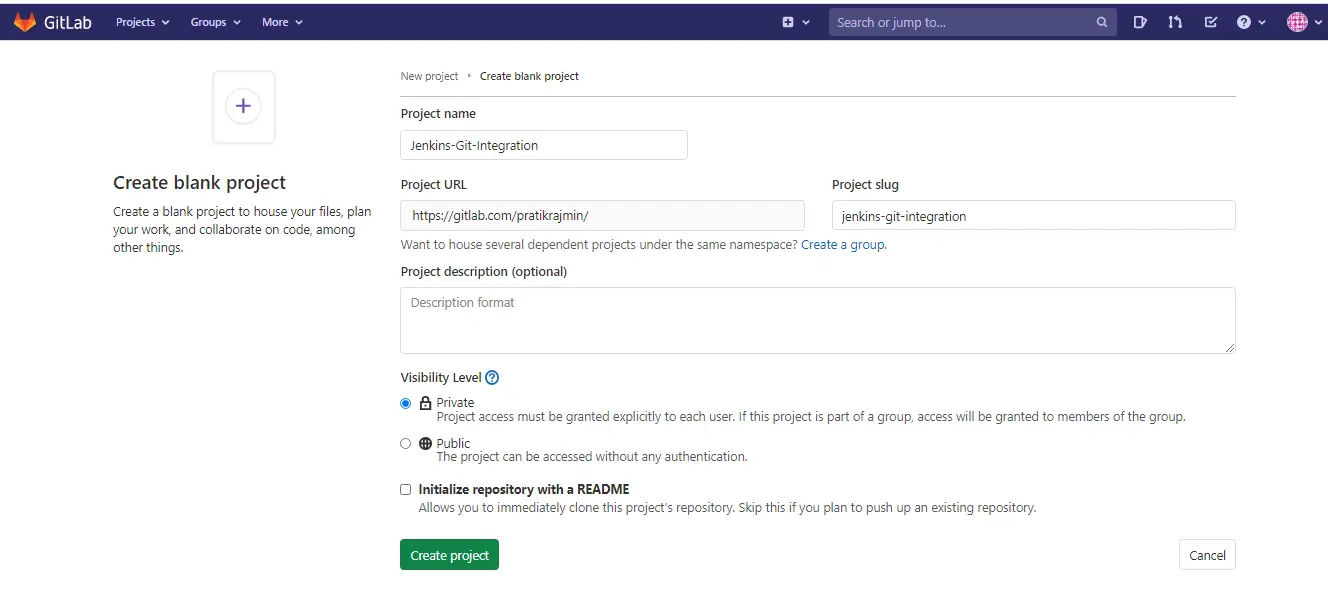Focus the Project name input field
Screen dimensions: 1328x614
click(544, 145)
